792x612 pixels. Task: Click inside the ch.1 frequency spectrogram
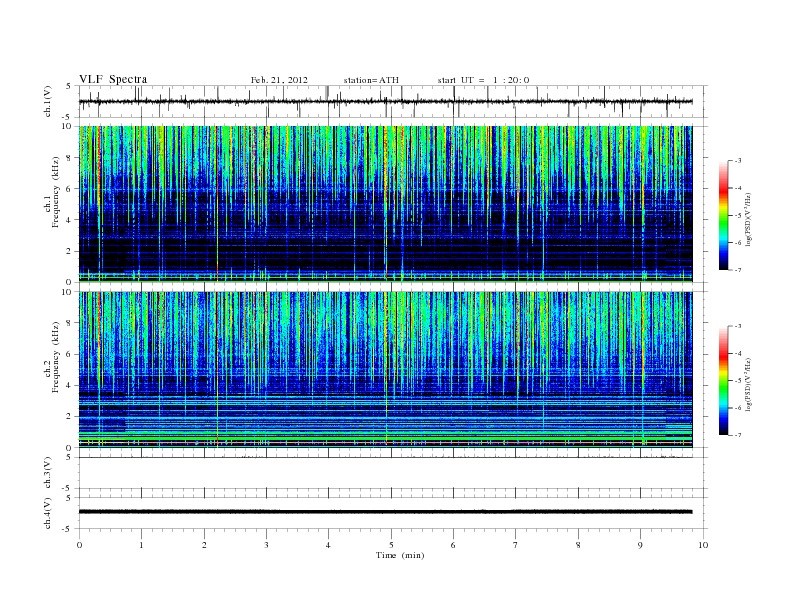(385, 204)
